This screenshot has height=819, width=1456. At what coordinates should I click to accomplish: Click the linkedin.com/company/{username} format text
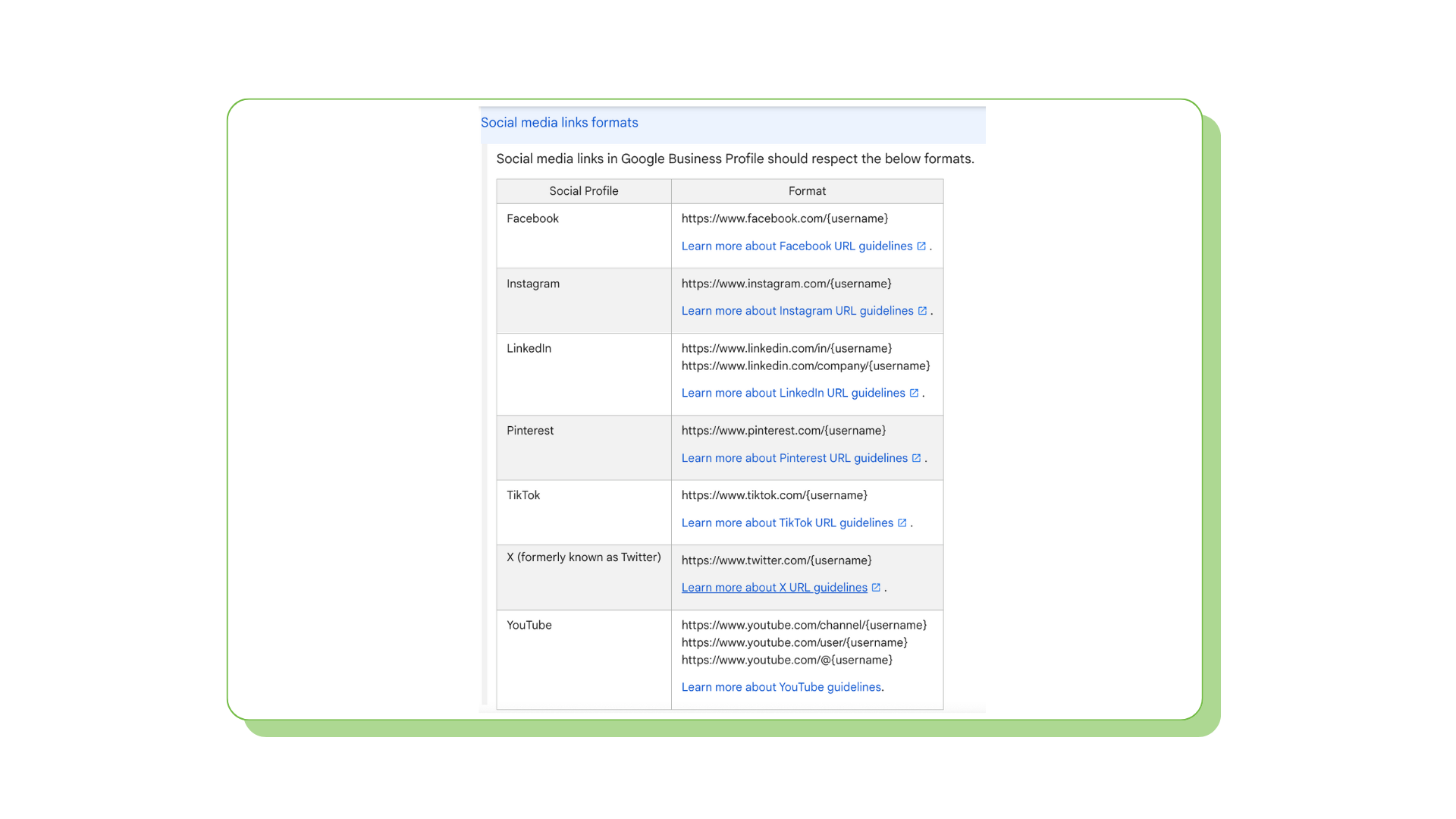805,366
